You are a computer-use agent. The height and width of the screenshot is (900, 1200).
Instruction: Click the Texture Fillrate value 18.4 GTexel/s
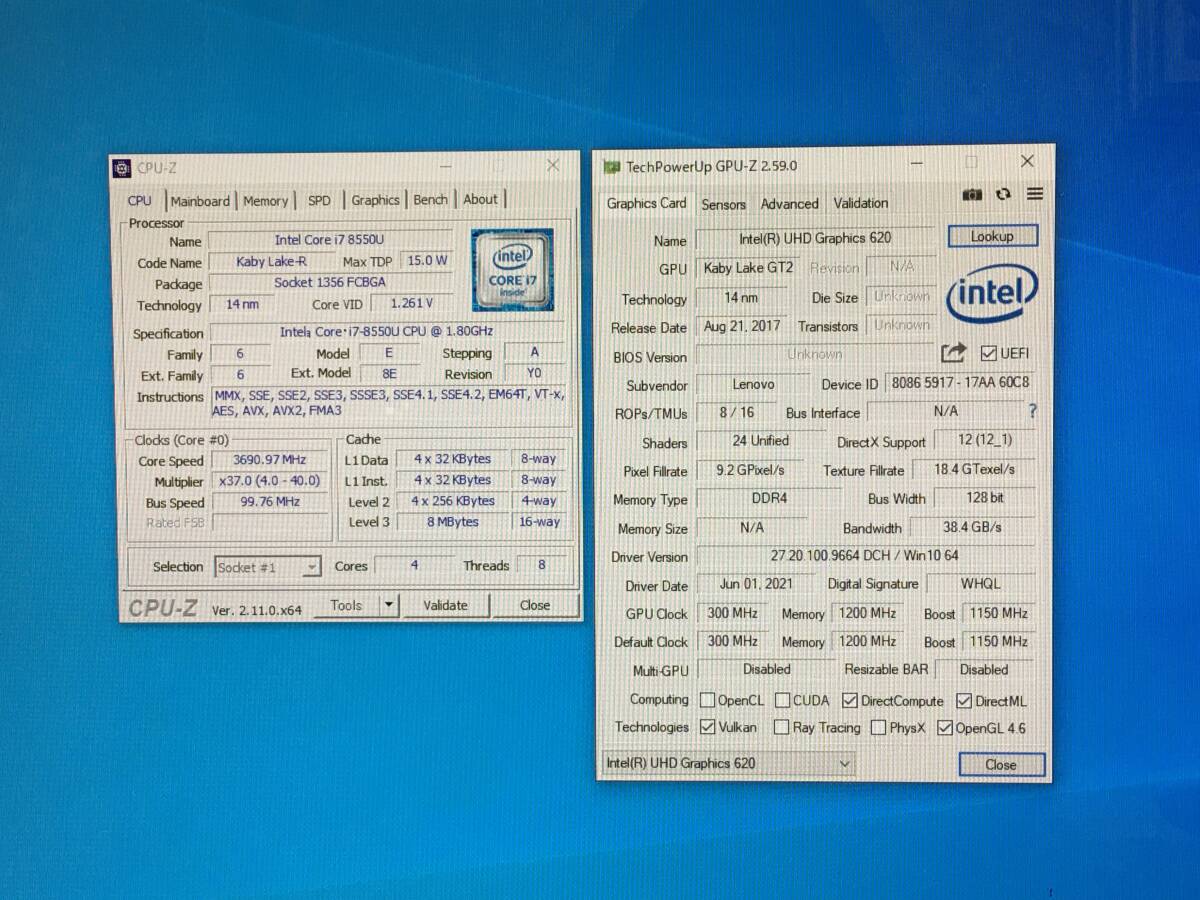click(974, 469)
